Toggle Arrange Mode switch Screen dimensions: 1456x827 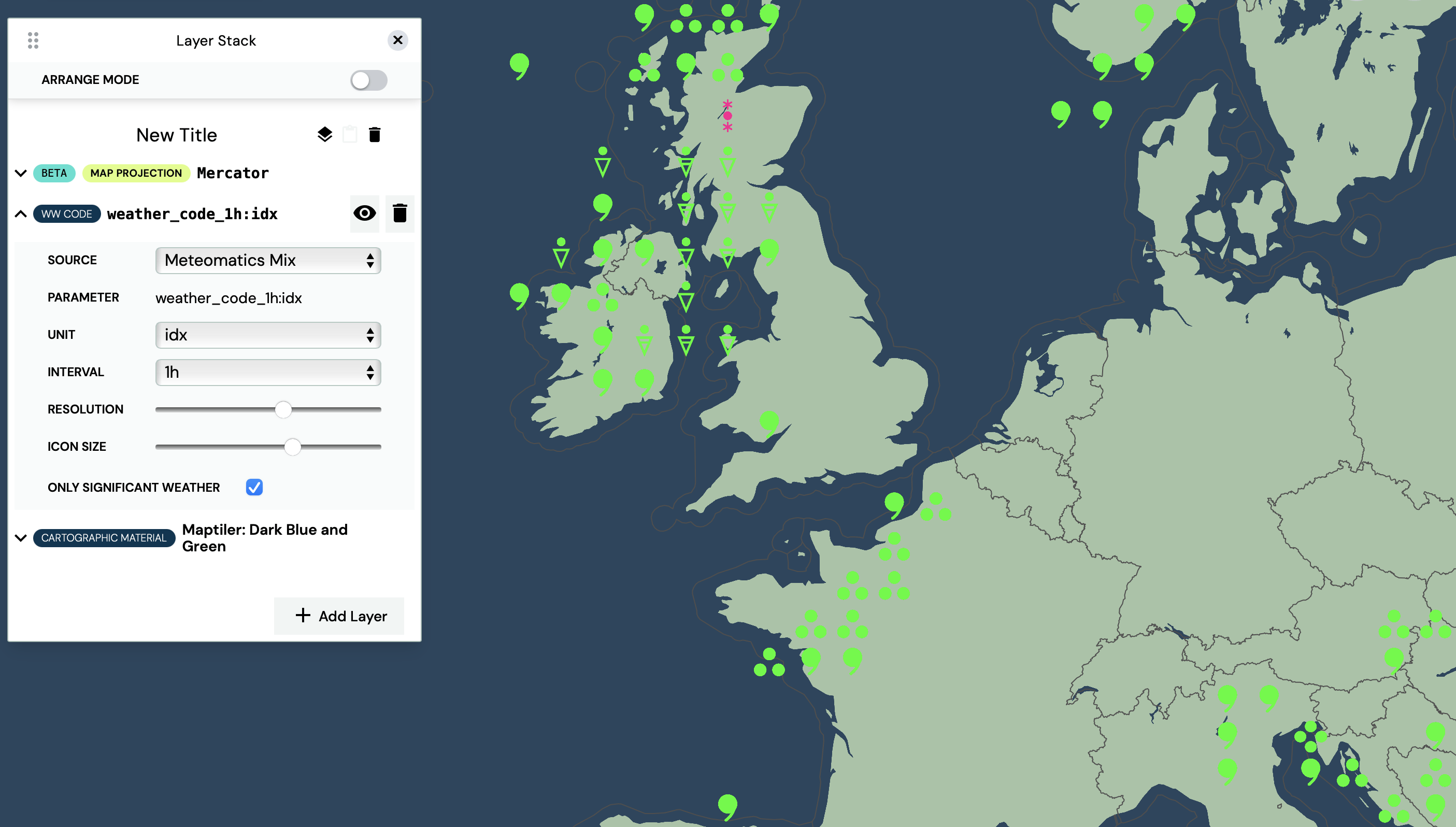point(368,80)
